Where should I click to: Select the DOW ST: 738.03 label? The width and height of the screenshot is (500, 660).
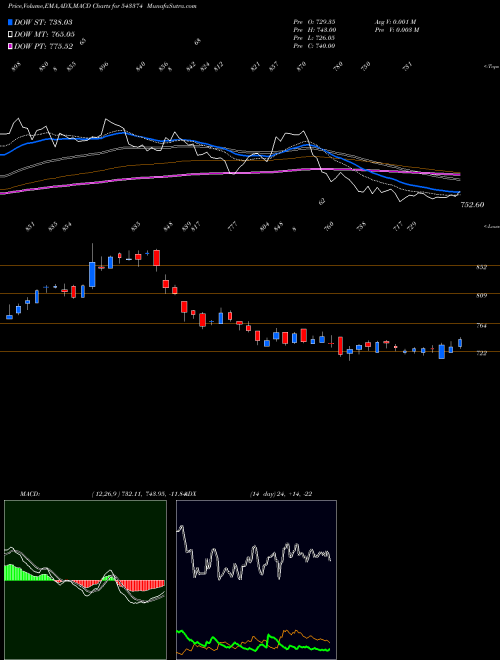click(x=43, y=22)
